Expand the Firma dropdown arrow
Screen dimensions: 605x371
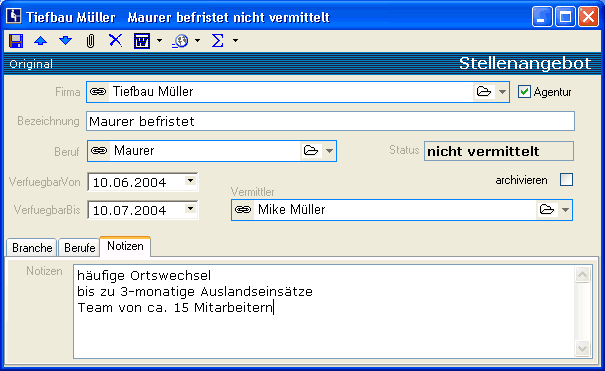[x=502, y=92]
